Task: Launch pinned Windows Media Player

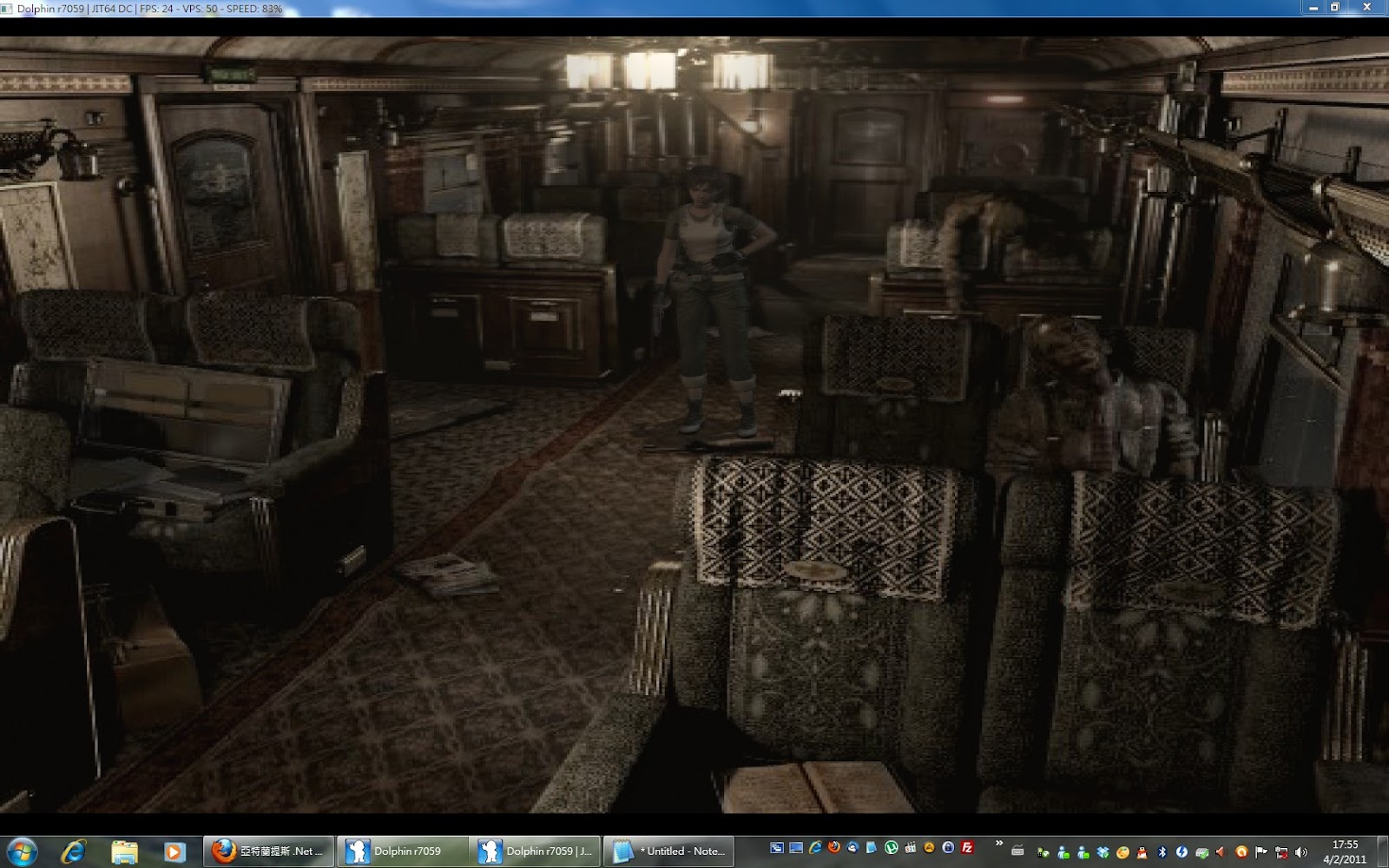Action: coord(174,852)
